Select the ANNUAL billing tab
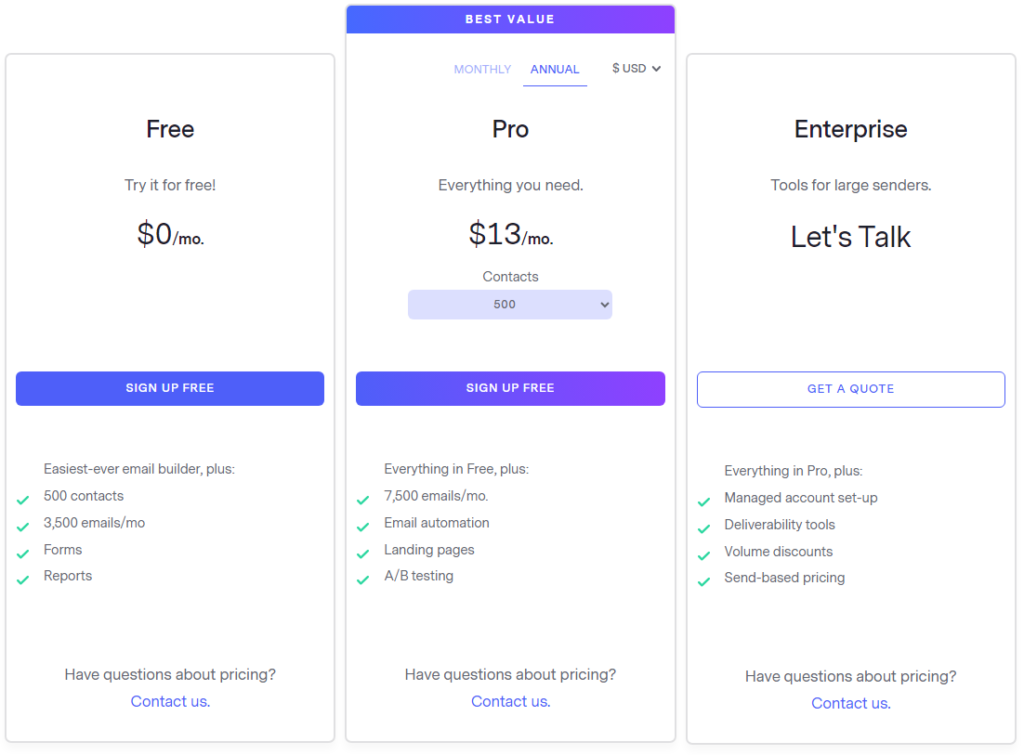1024x755 pixels. pos(555,69)
